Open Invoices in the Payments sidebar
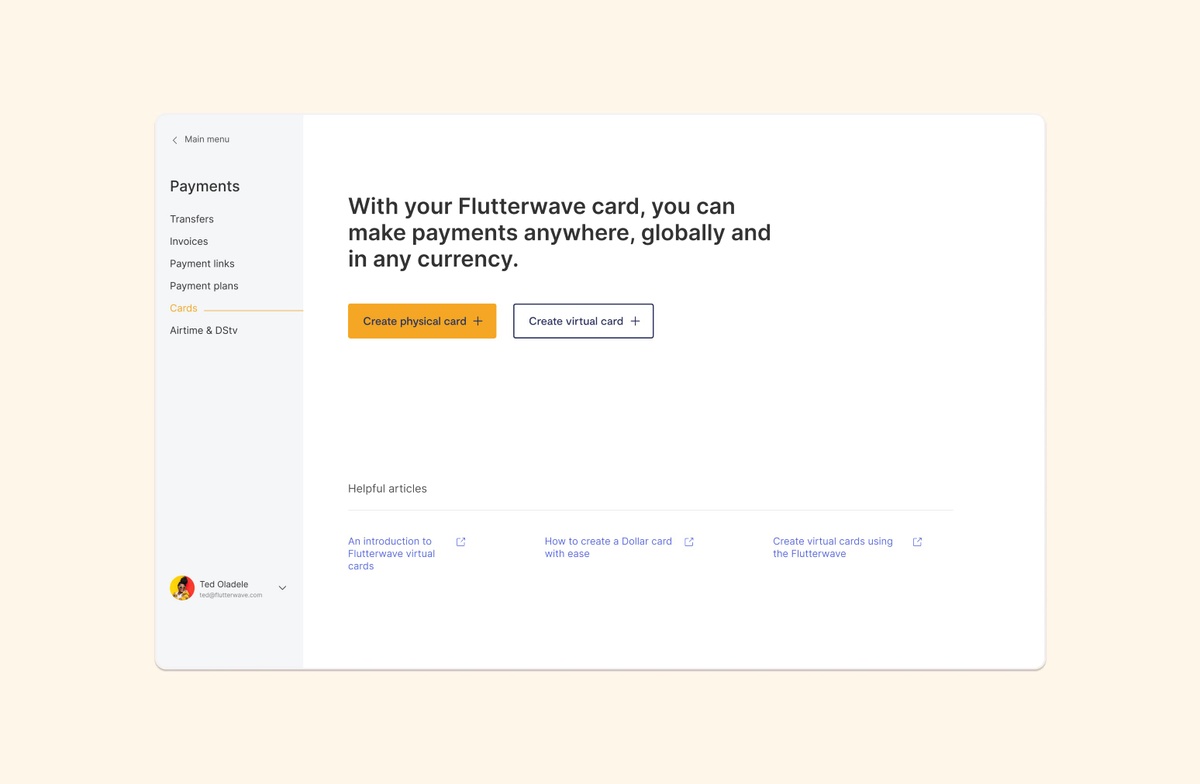 pos(189,241)
